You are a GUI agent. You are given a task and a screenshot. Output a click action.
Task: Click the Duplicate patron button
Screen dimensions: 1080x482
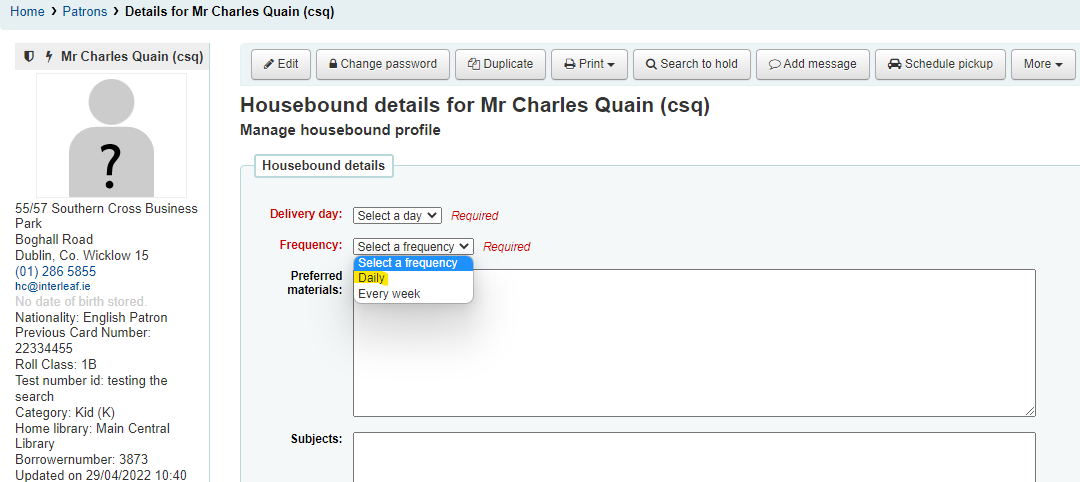(501, 64)
